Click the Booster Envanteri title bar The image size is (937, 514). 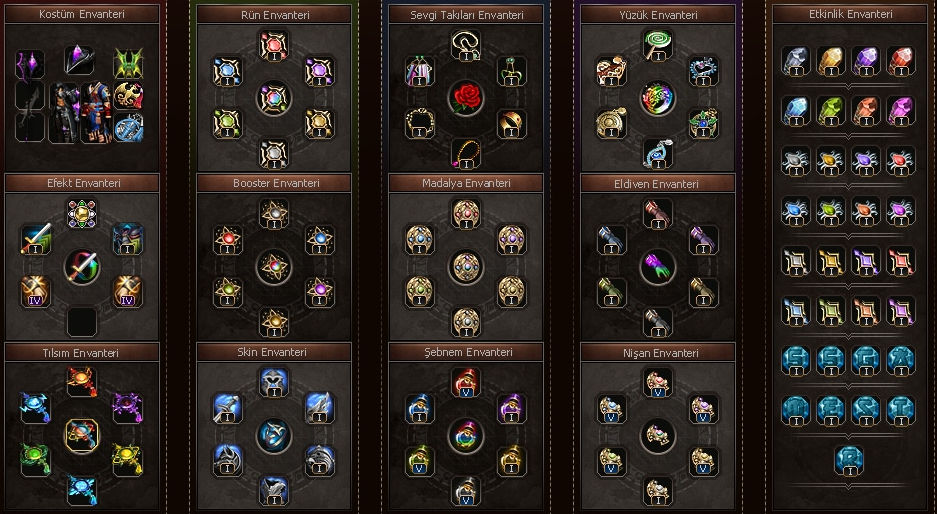tap(274, 183)
